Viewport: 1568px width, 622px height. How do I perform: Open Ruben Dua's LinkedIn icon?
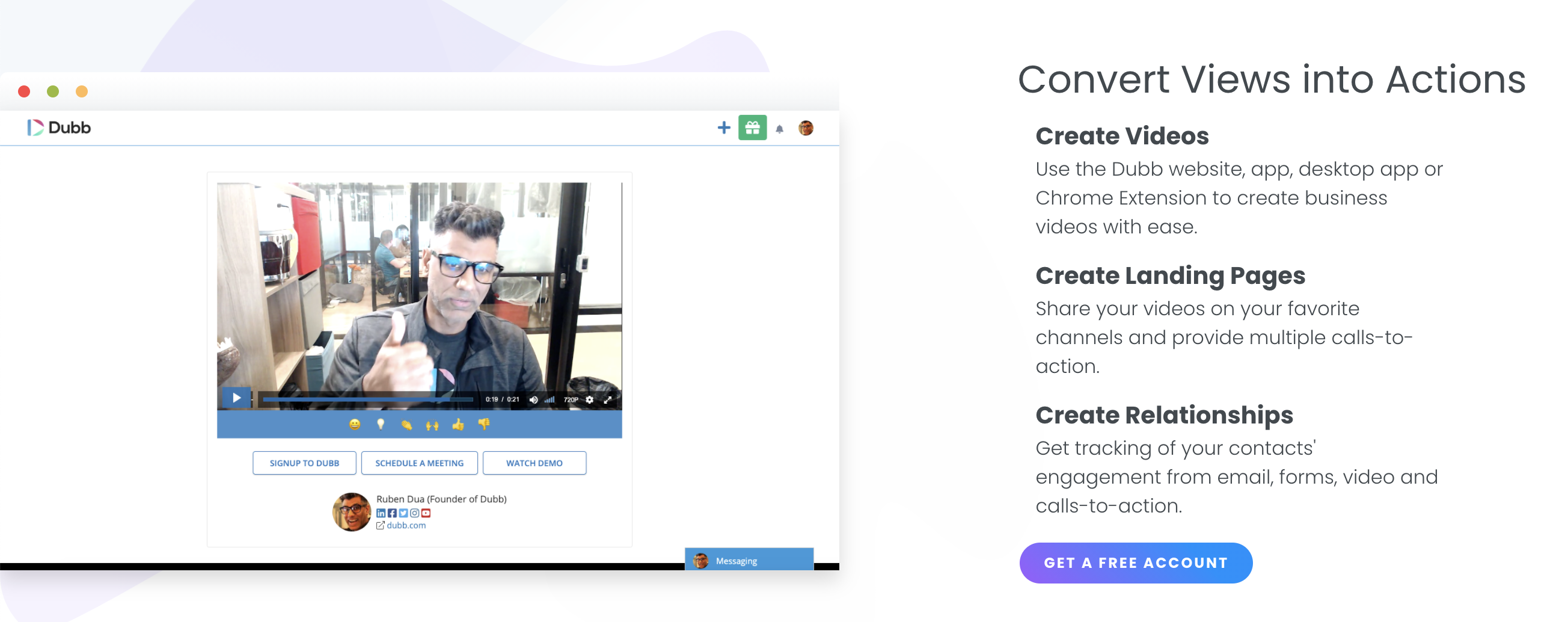coord(381,513)
